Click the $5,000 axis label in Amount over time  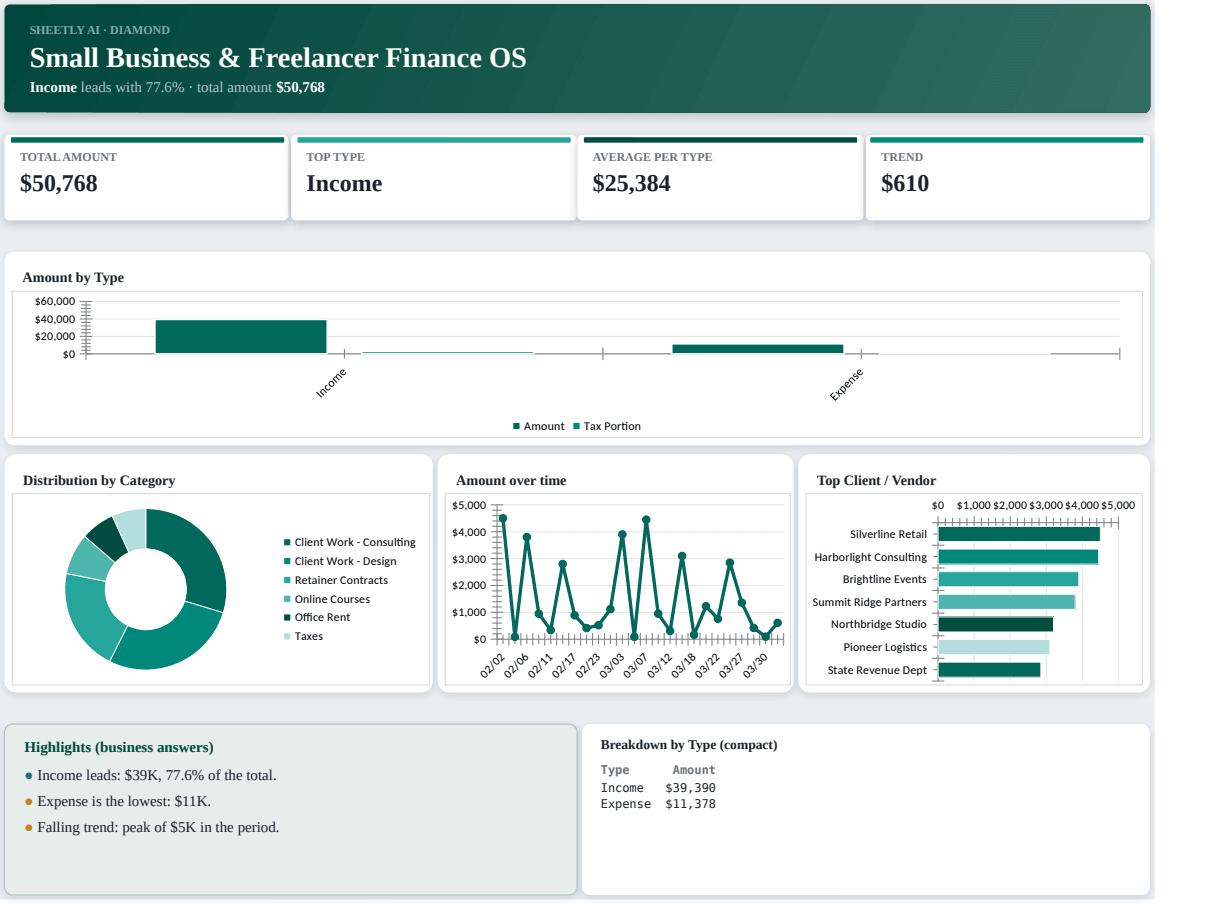pyautogui.click(x=470, y=505)
